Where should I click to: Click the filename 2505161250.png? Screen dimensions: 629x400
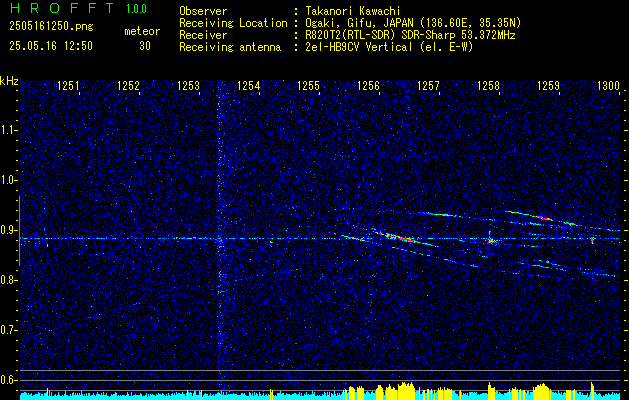[x=51, y=26]
